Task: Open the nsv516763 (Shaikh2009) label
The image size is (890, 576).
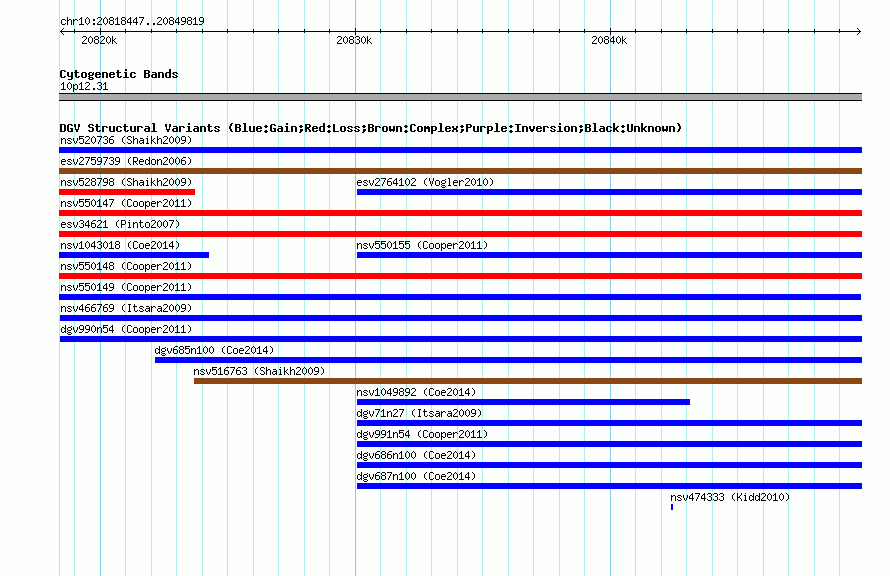Action: click(259, 371)
